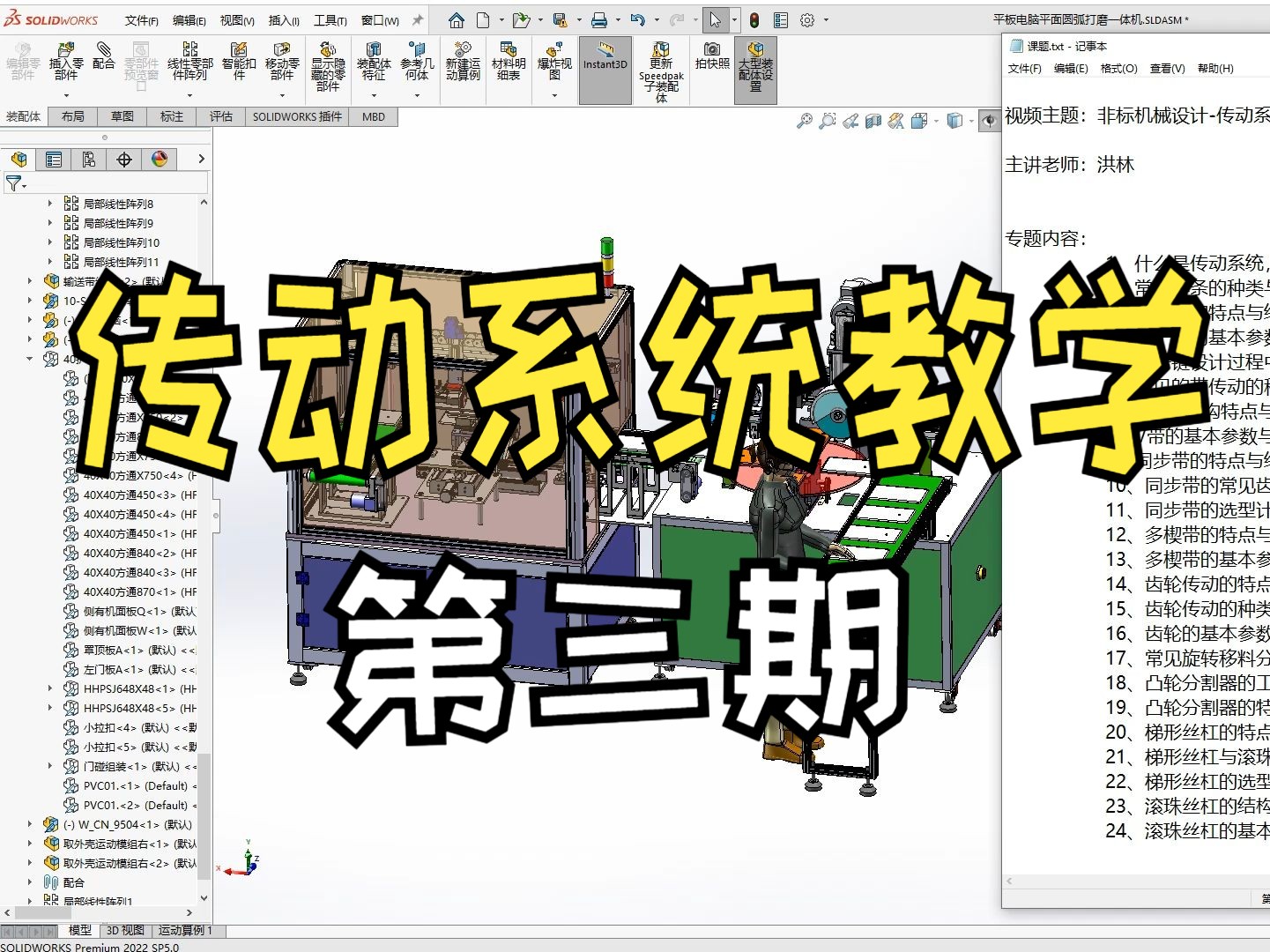Open the 材料明细表 (Bill of Materials) tool
The width and height of the screenshot is (1270, 952).
509,62
